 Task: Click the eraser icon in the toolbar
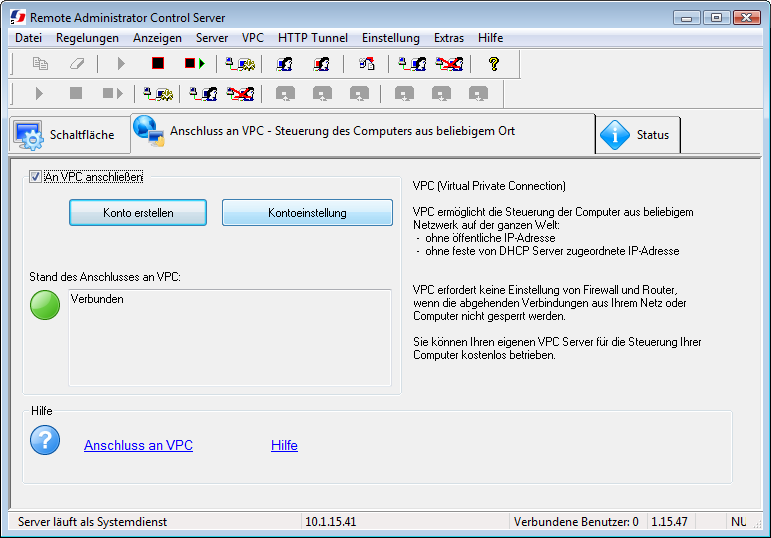77,63
